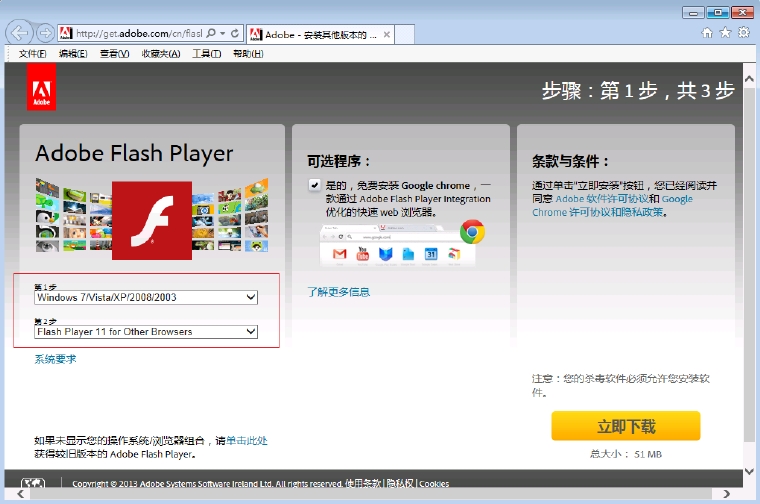Open the 收藏夹(A) menu
Image resolution: width=760 pixels, height=504 pixels.
[x=161, y=54]
